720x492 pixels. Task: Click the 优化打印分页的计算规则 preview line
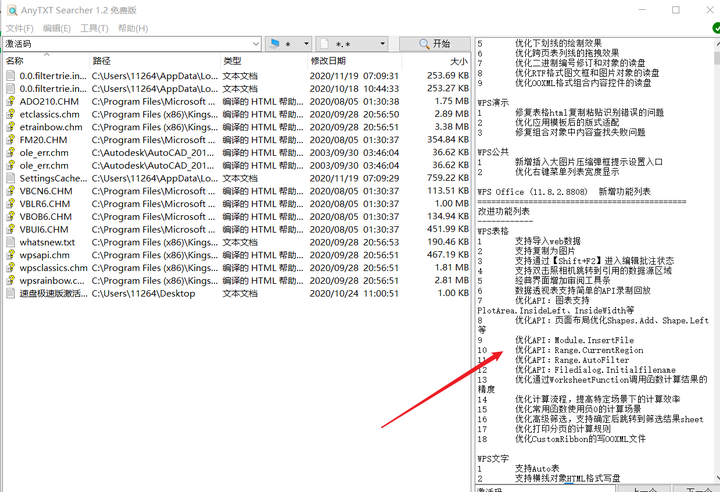click(x=563, y=429)
